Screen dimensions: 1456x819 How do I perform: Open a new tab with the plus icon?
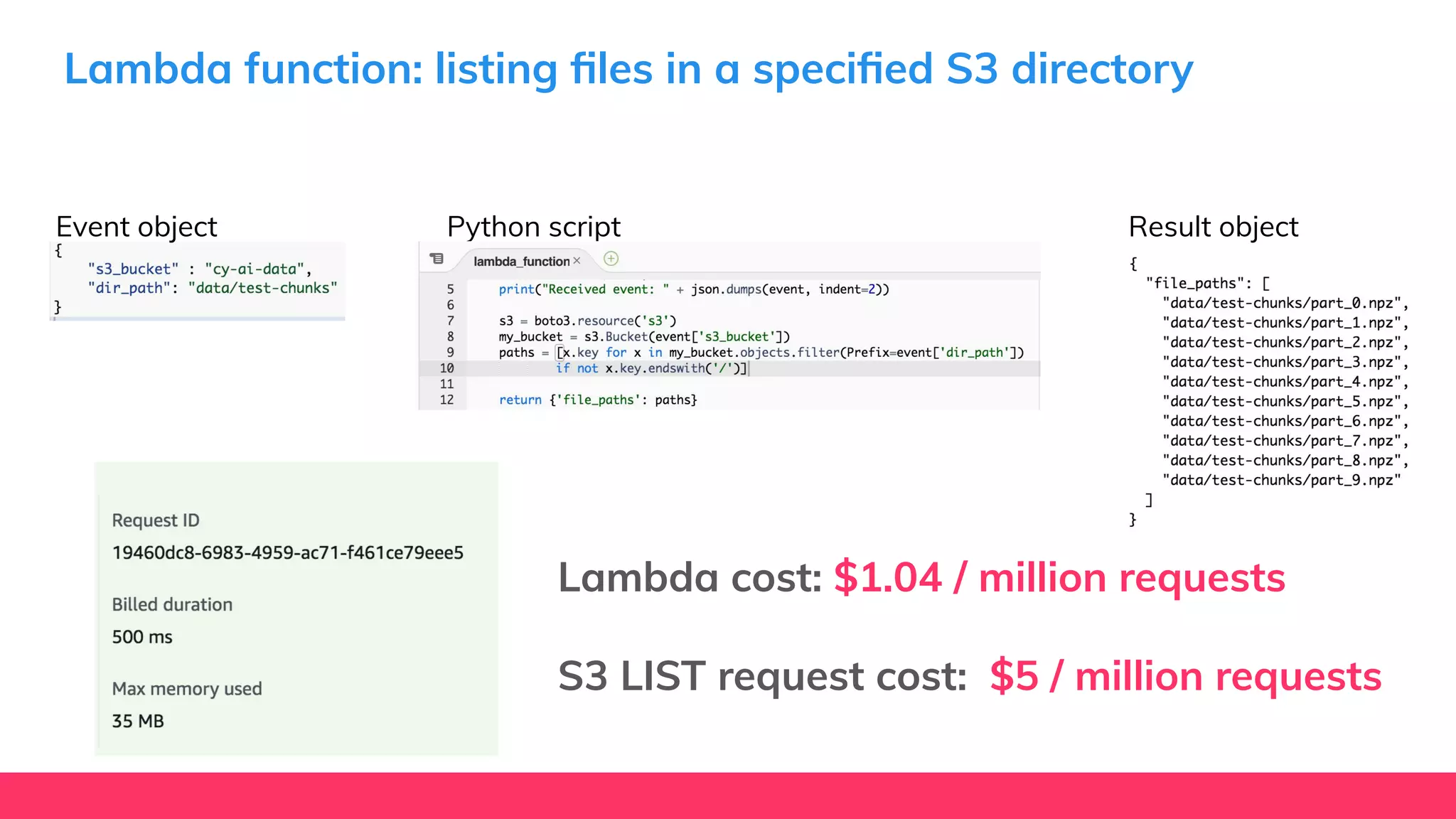click(611, 259)
